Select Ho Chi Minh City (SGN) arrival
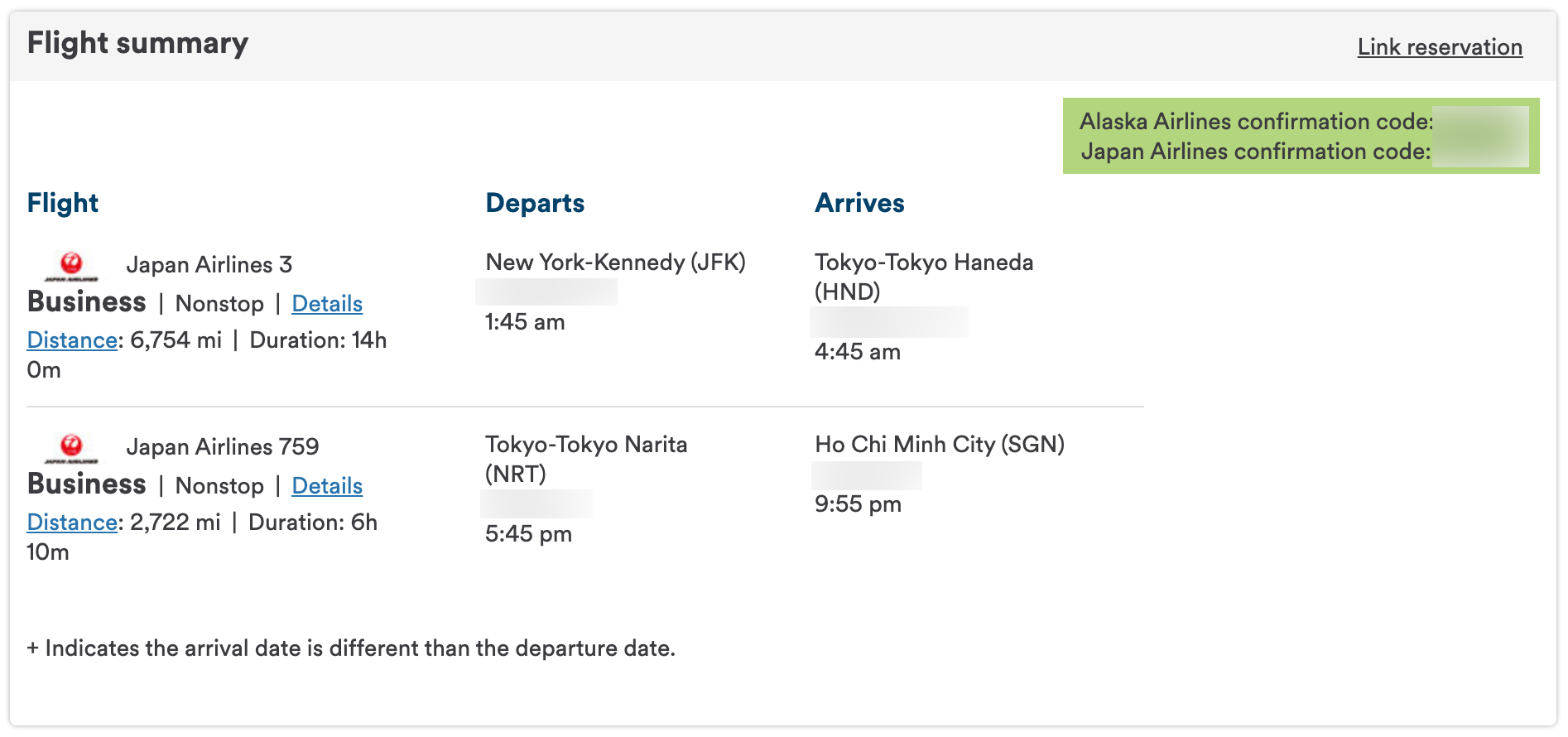 click(x=940, y=445)
